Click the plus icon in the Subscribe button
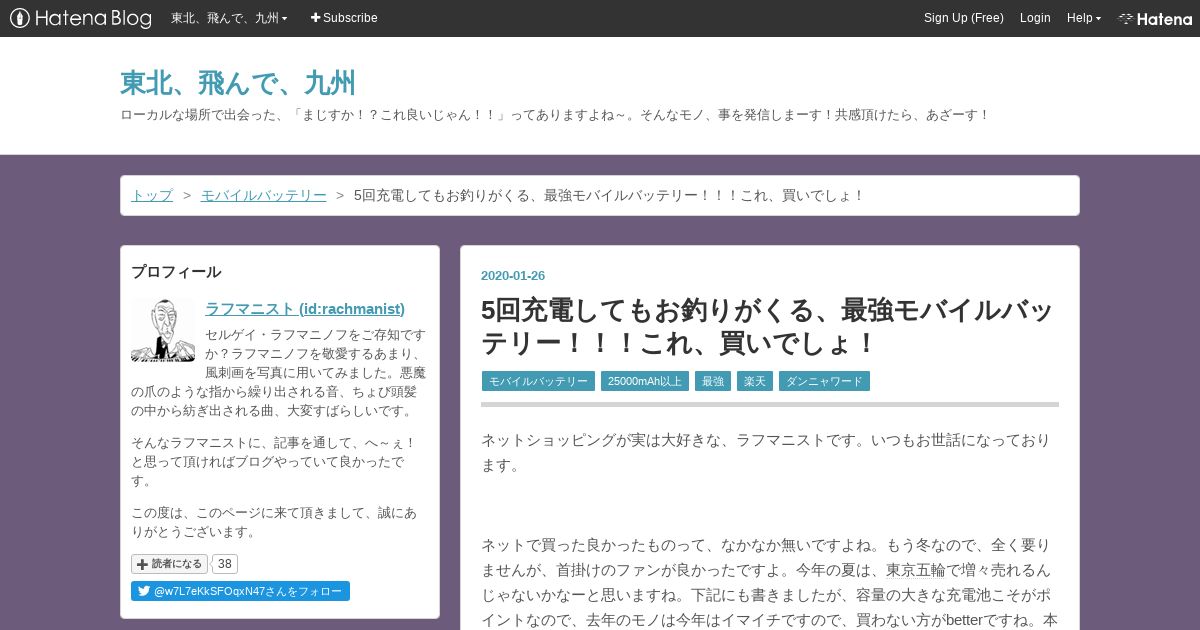1200x630 pixels. tap(316, 18)
